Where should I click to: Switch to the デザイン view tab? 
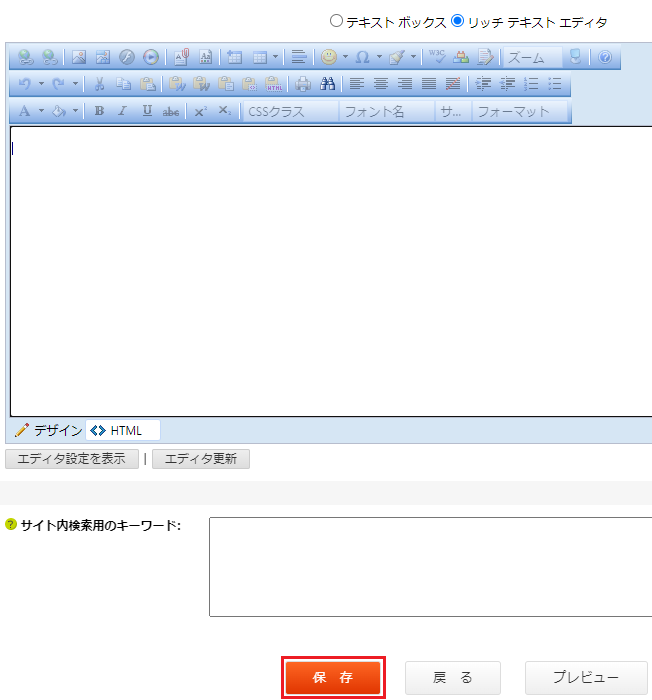coord(48,430)
